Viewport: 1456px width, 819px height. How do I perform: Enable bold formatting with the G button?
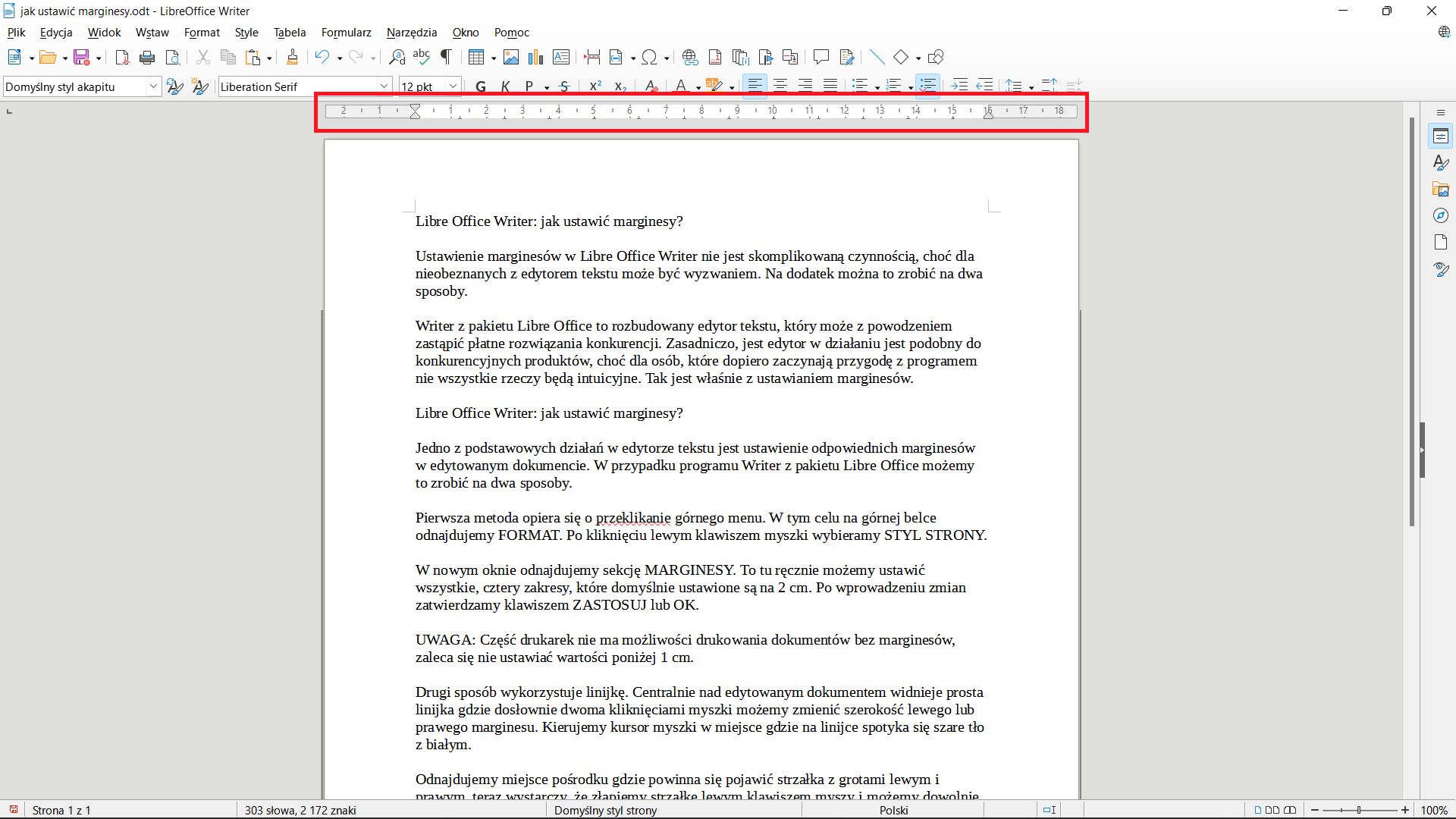tap(480, 86)
